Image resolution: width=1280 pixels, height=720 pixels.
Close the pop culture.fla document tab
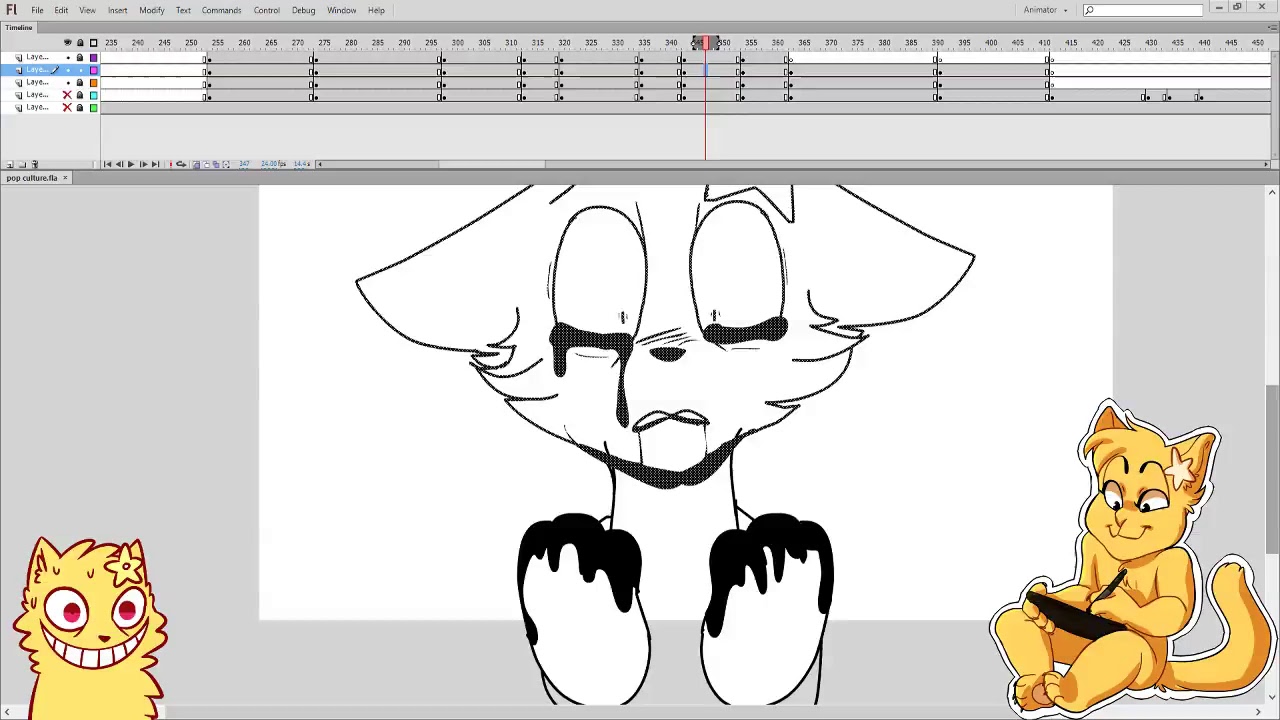pos(65,178)
